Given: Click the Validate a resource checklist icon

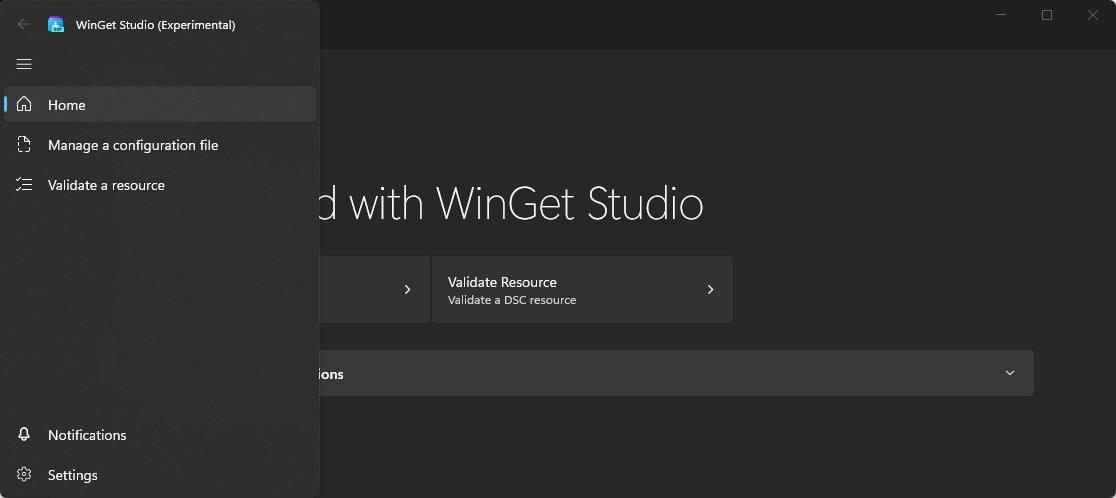Looking at the screenshot, I should [x=24, y=185].
